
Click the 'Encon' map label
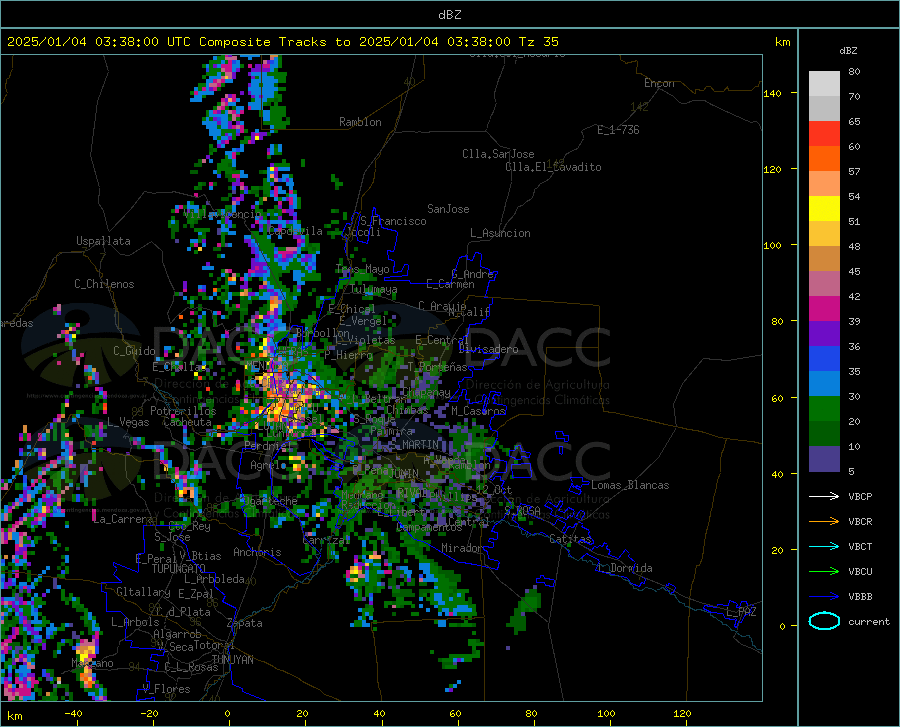pos(659,83)
